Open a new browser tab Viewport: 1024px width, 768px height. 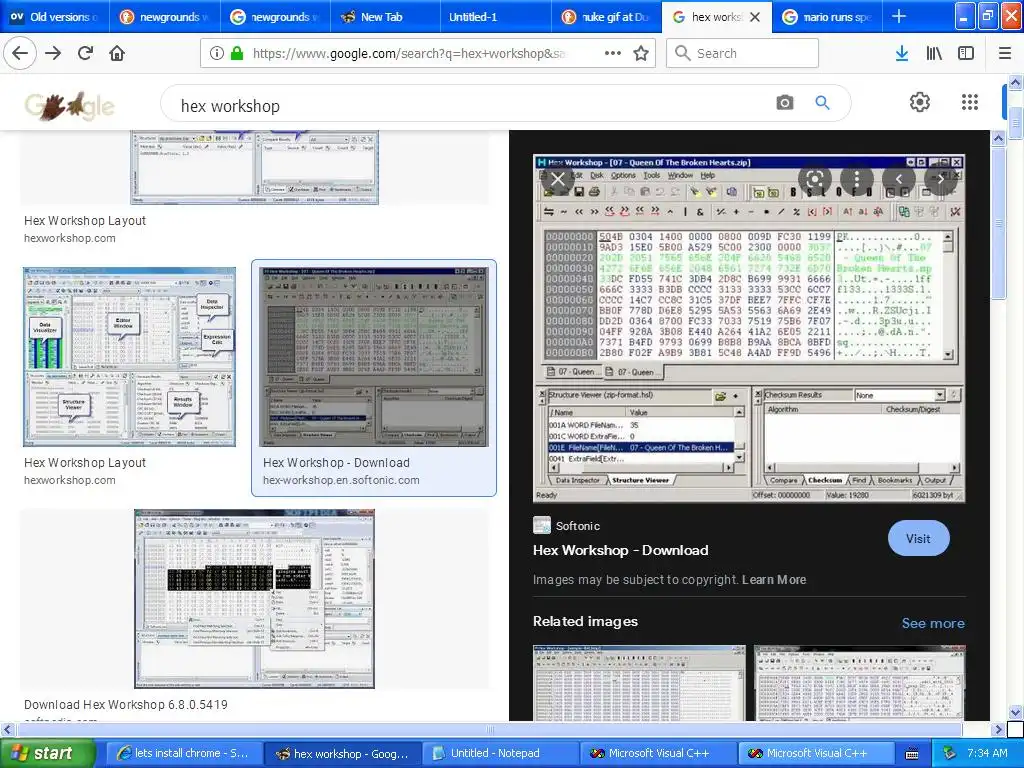[899, 16]
